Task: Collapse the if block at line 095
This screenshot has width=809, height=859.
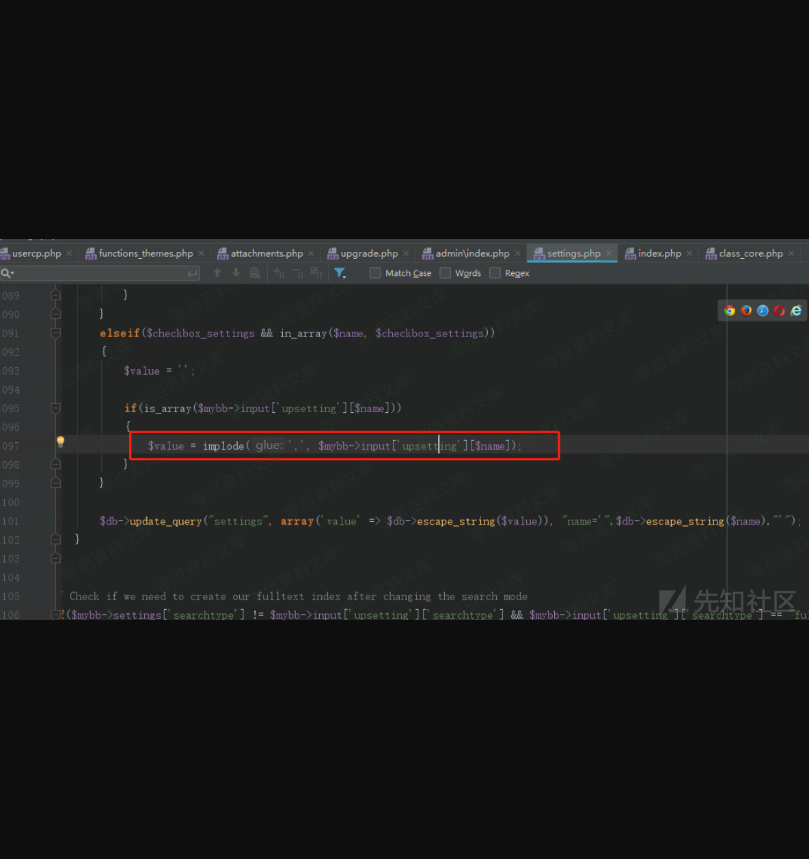Action: pyautogui.click(x=55, y=408)
